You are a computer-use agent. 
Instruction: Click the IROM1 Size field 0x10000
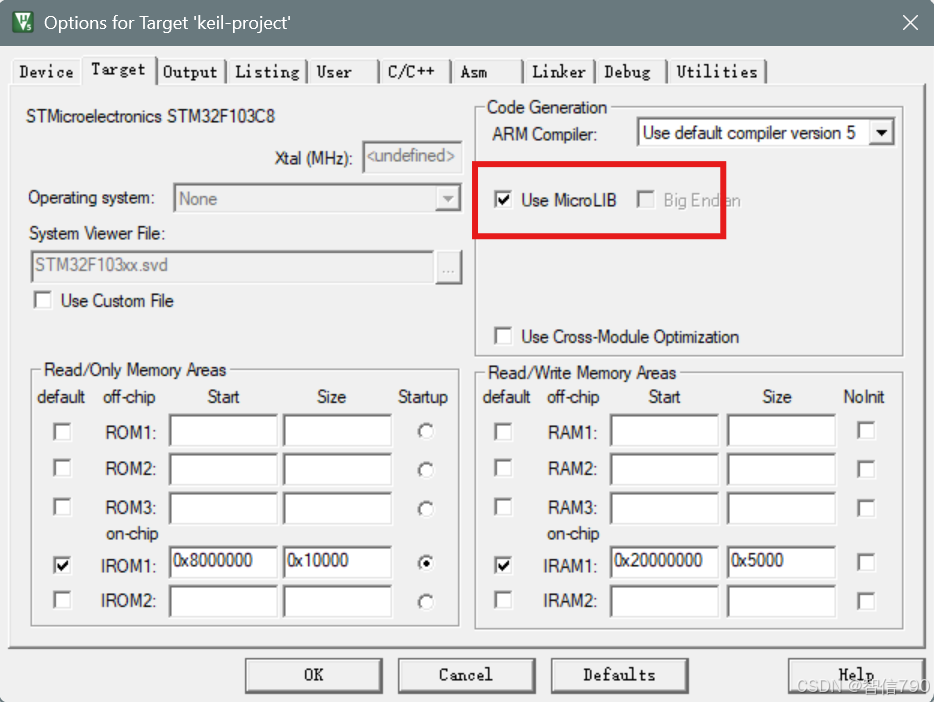[x=338, y=562]
